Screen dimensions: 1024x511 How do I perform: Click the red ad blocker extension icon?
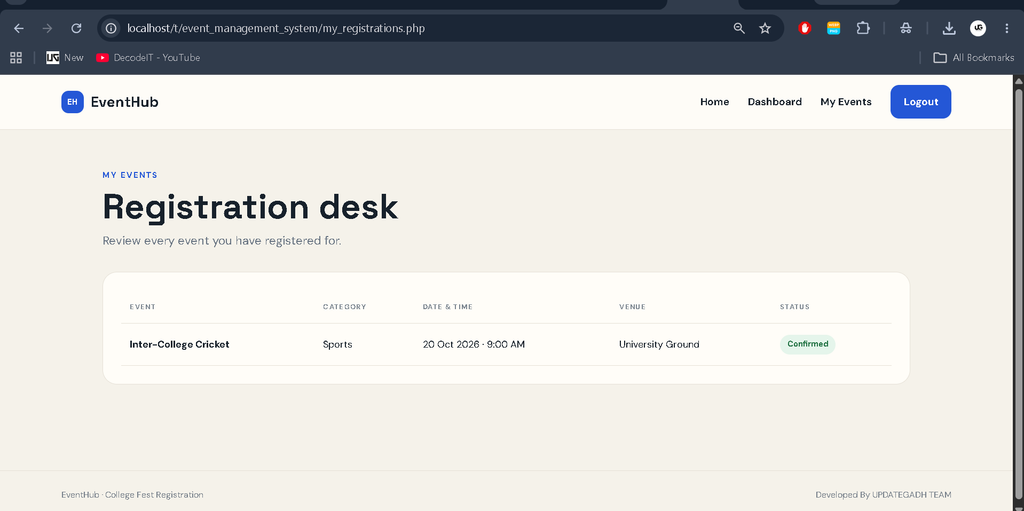[805, 28]
